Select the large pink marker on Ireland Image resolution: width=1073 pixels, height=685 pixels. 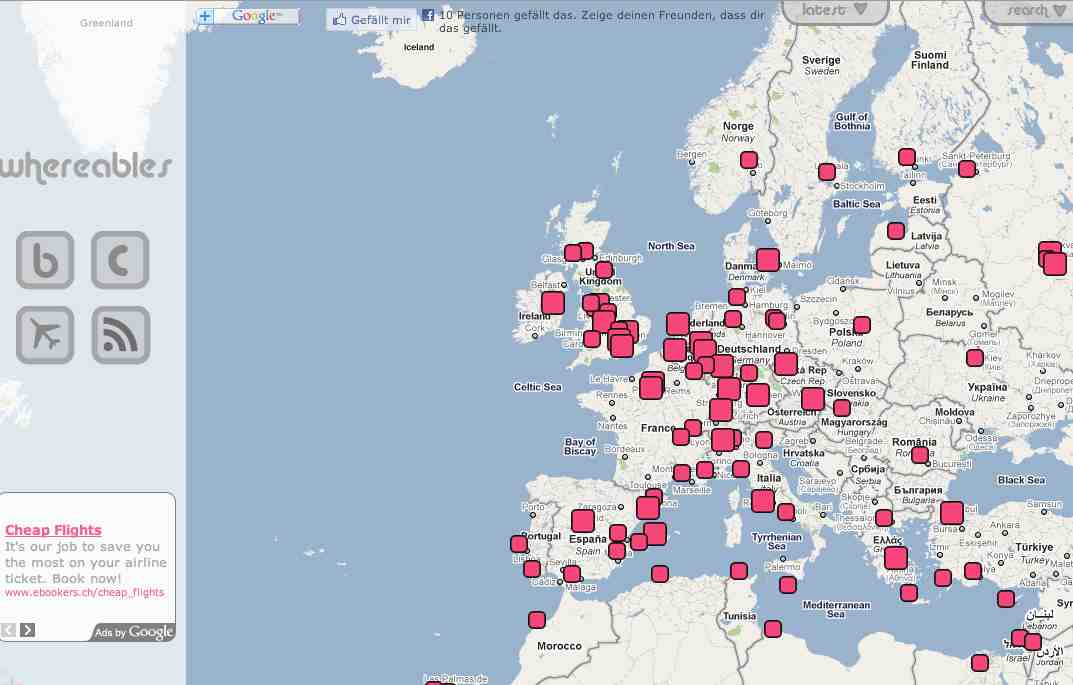click(x=553, y=303)
